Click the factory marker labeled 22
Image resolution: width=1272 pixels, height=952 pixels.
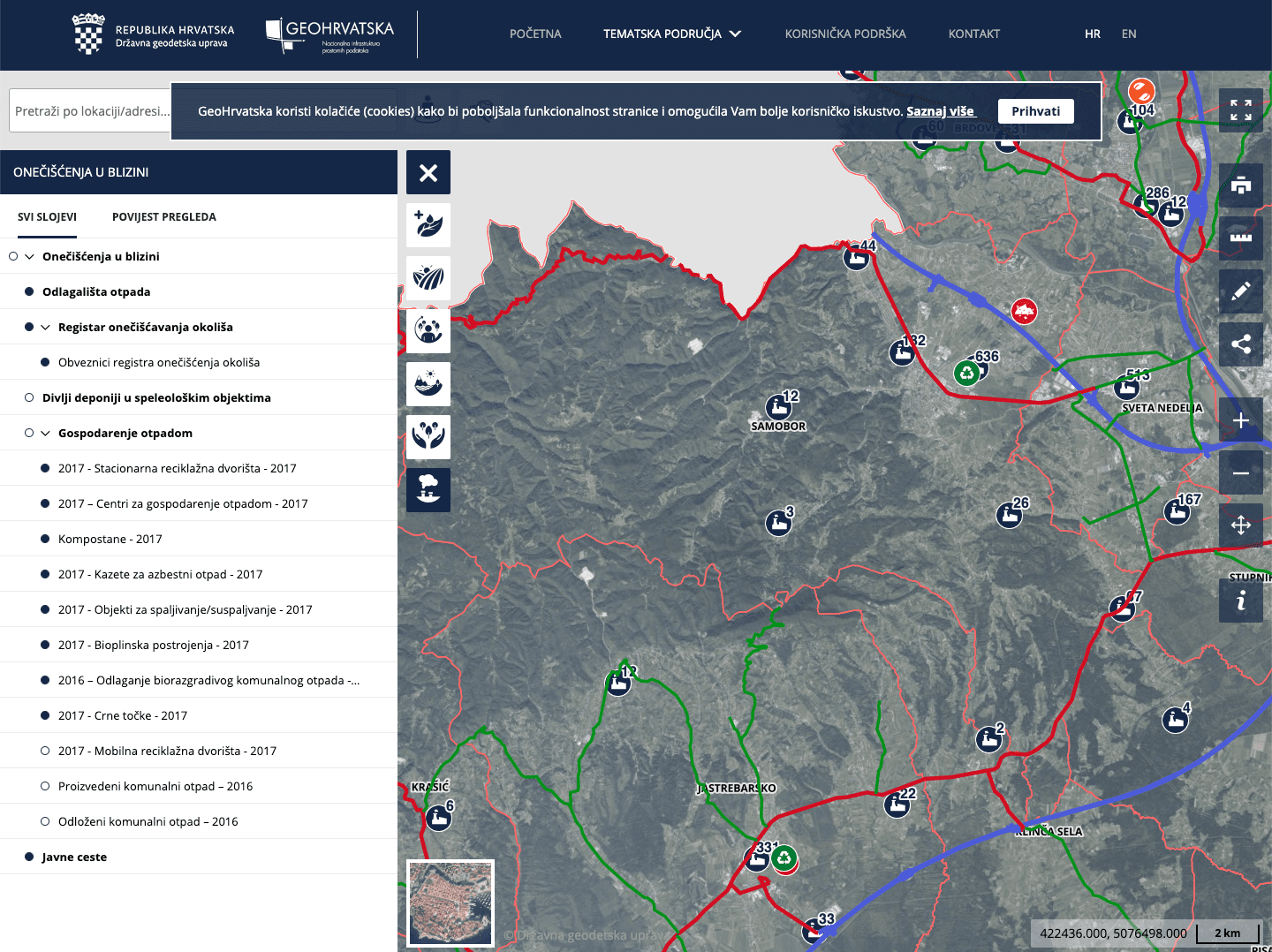click(x=897, y=805)
